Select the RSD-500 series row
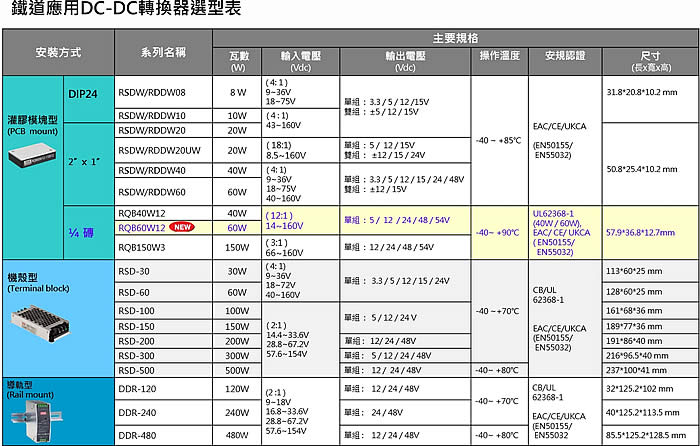700x446 pixels. pos(137,370)
